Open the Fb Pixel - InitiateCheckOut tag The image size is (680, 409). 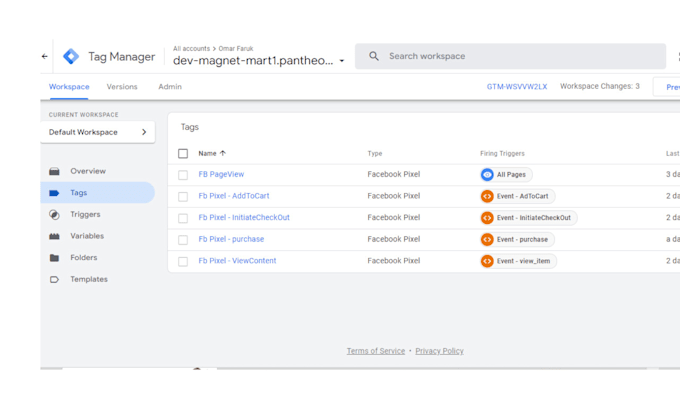tap(244, 218)
